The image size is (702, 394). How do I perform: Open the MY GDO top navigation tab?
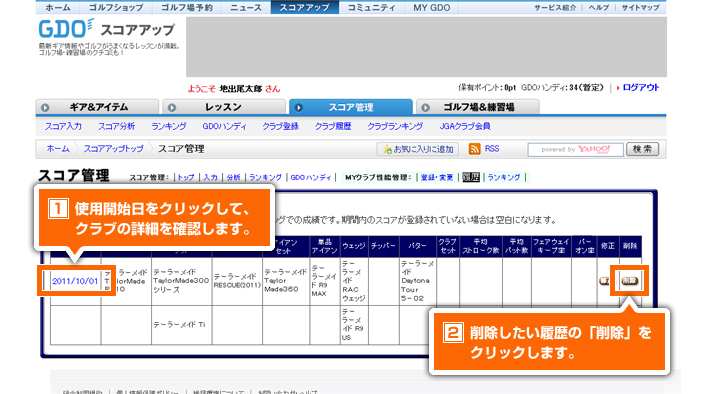pyautogui.click(x=432, y=8)
